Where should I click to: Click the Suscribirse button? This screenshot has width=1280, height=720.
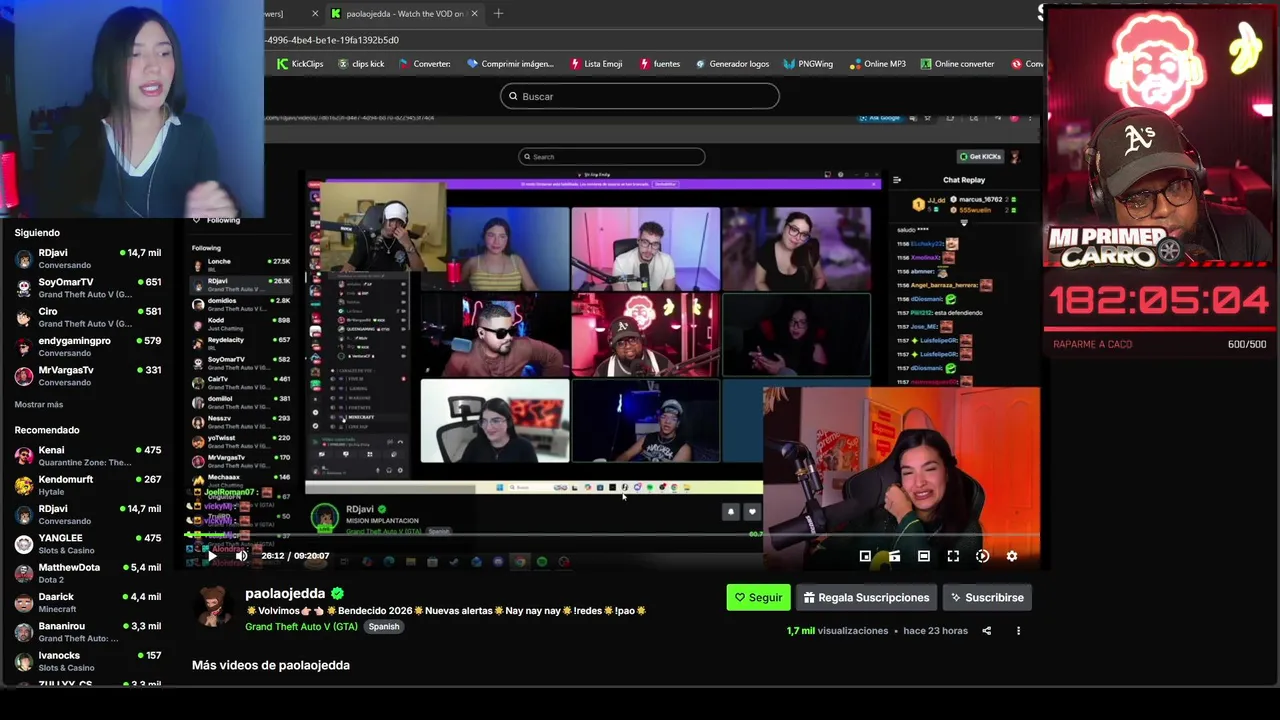pos(987,597)
